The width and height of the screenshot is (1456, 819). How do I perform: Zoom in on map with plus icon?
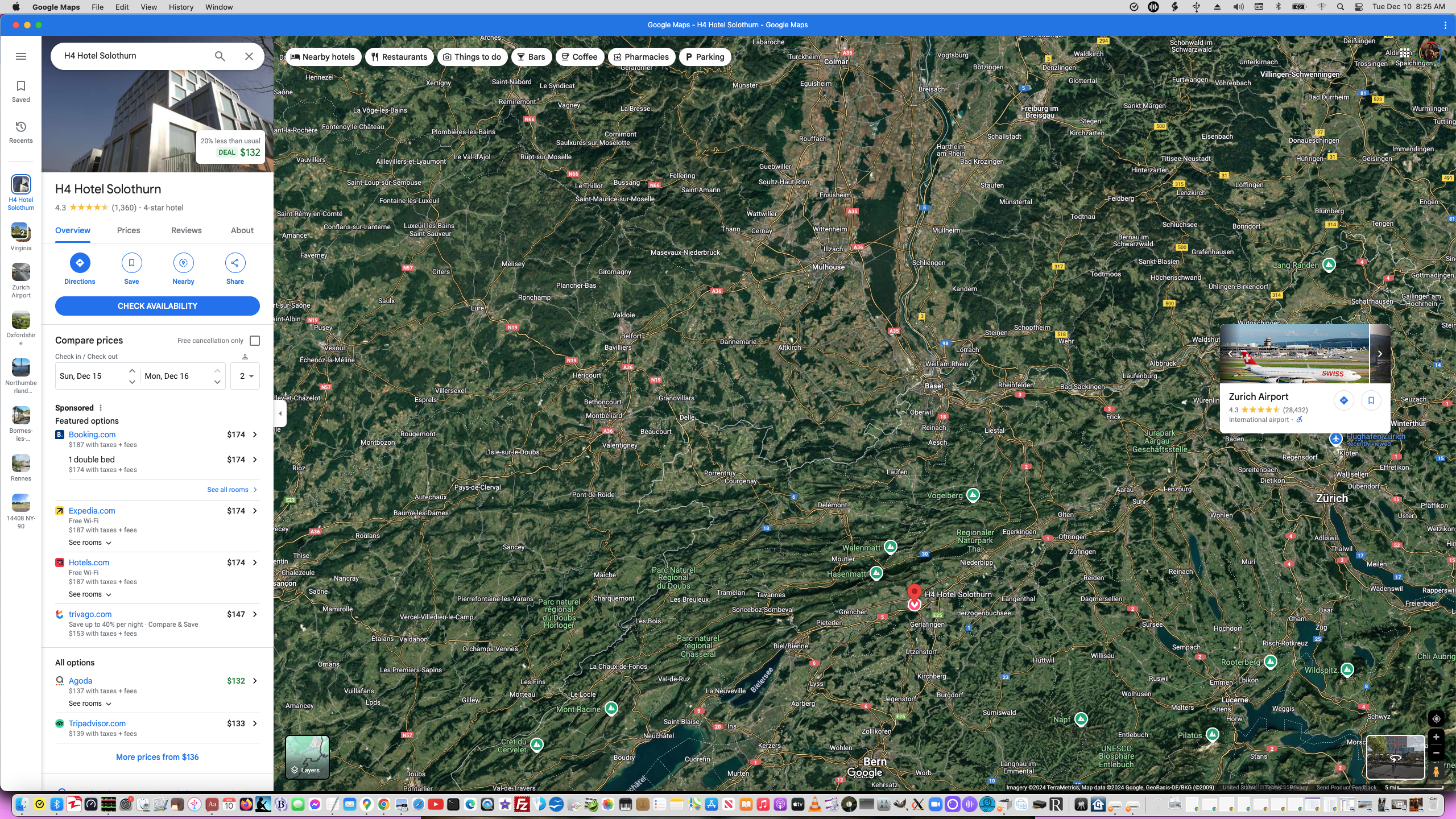(x=1436, y=737)
